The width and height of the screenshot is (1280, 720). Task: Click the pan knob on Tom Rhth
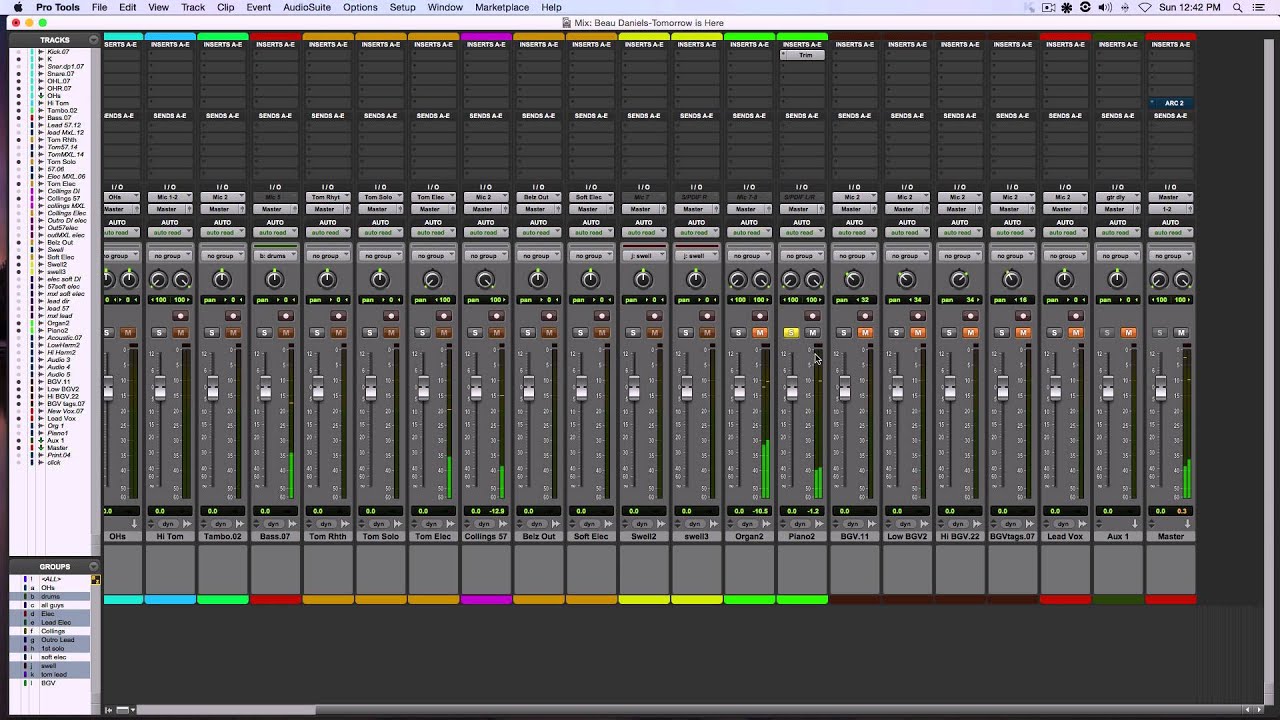[327, 280]
